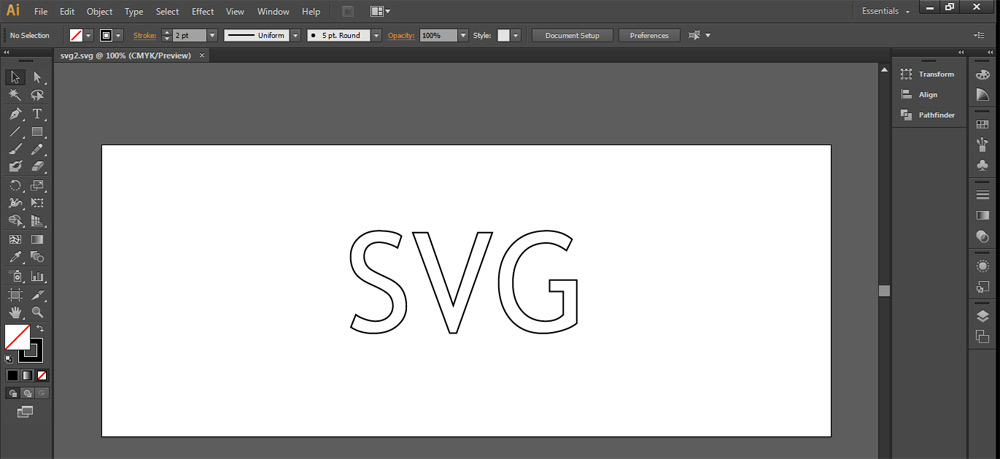Screen dimensions: 1000x459
Task: Select the Shape Builder tool
Action: tap(16, 221)
